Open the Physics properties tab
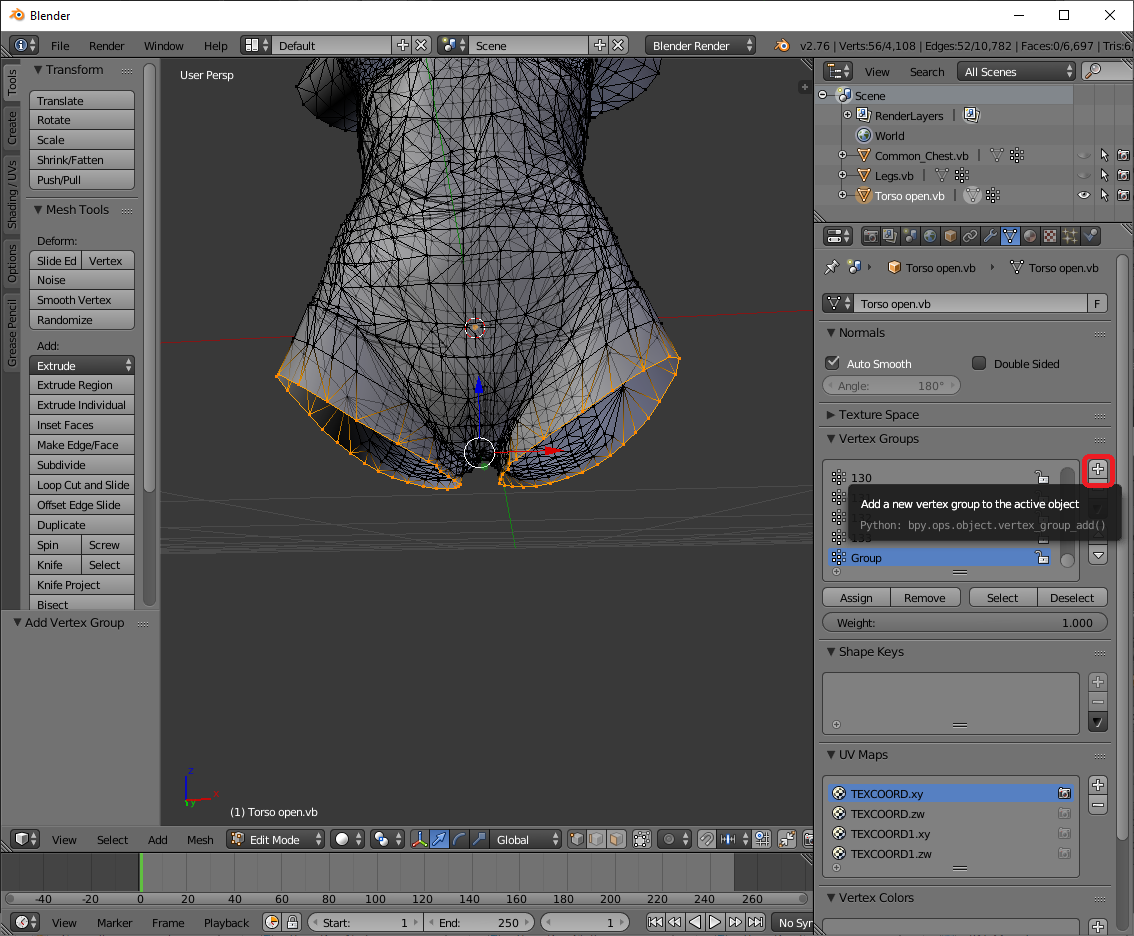 1091,236
